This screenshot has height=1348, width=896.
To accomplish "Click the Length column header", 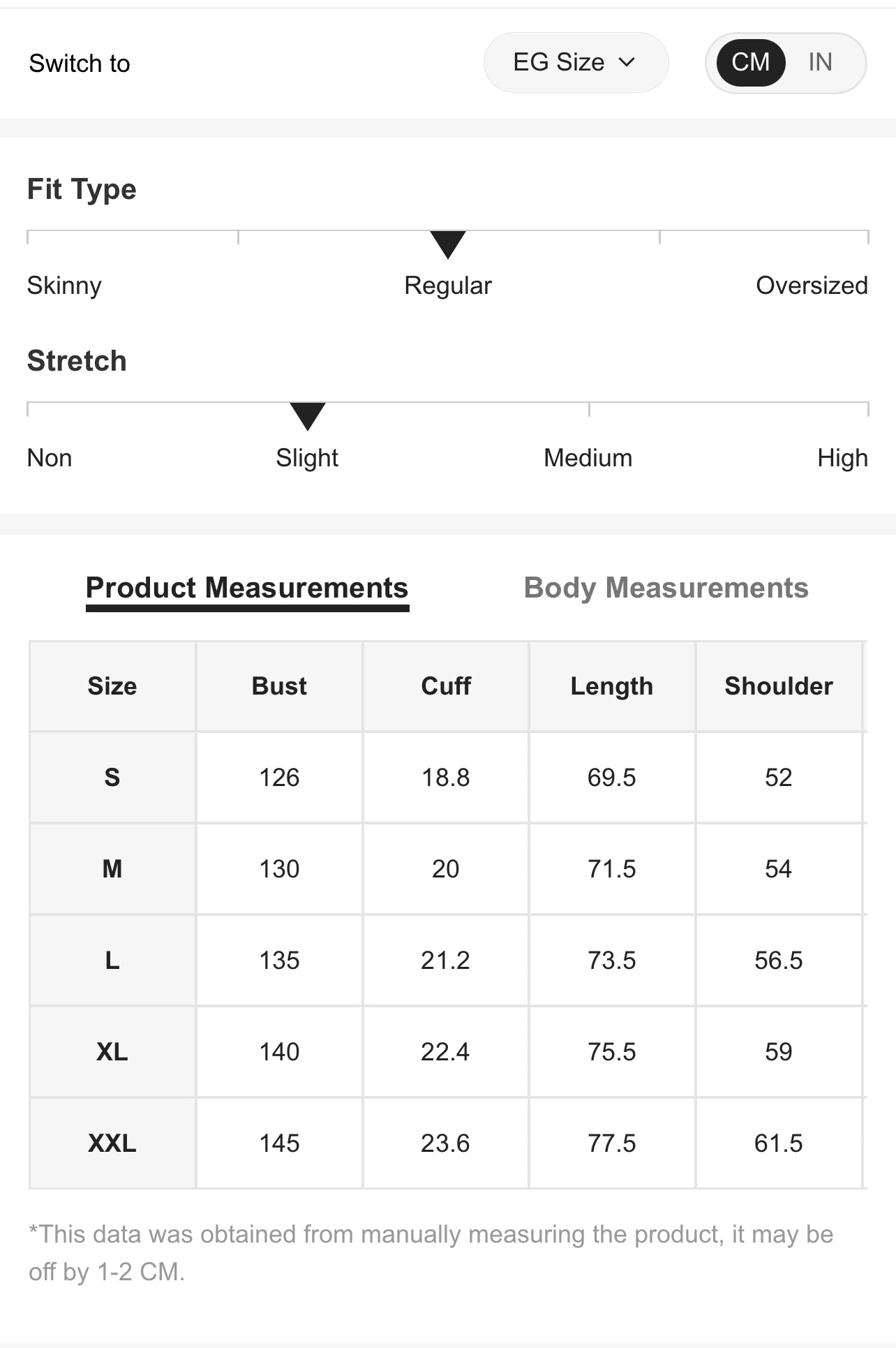I will [611, 686].
